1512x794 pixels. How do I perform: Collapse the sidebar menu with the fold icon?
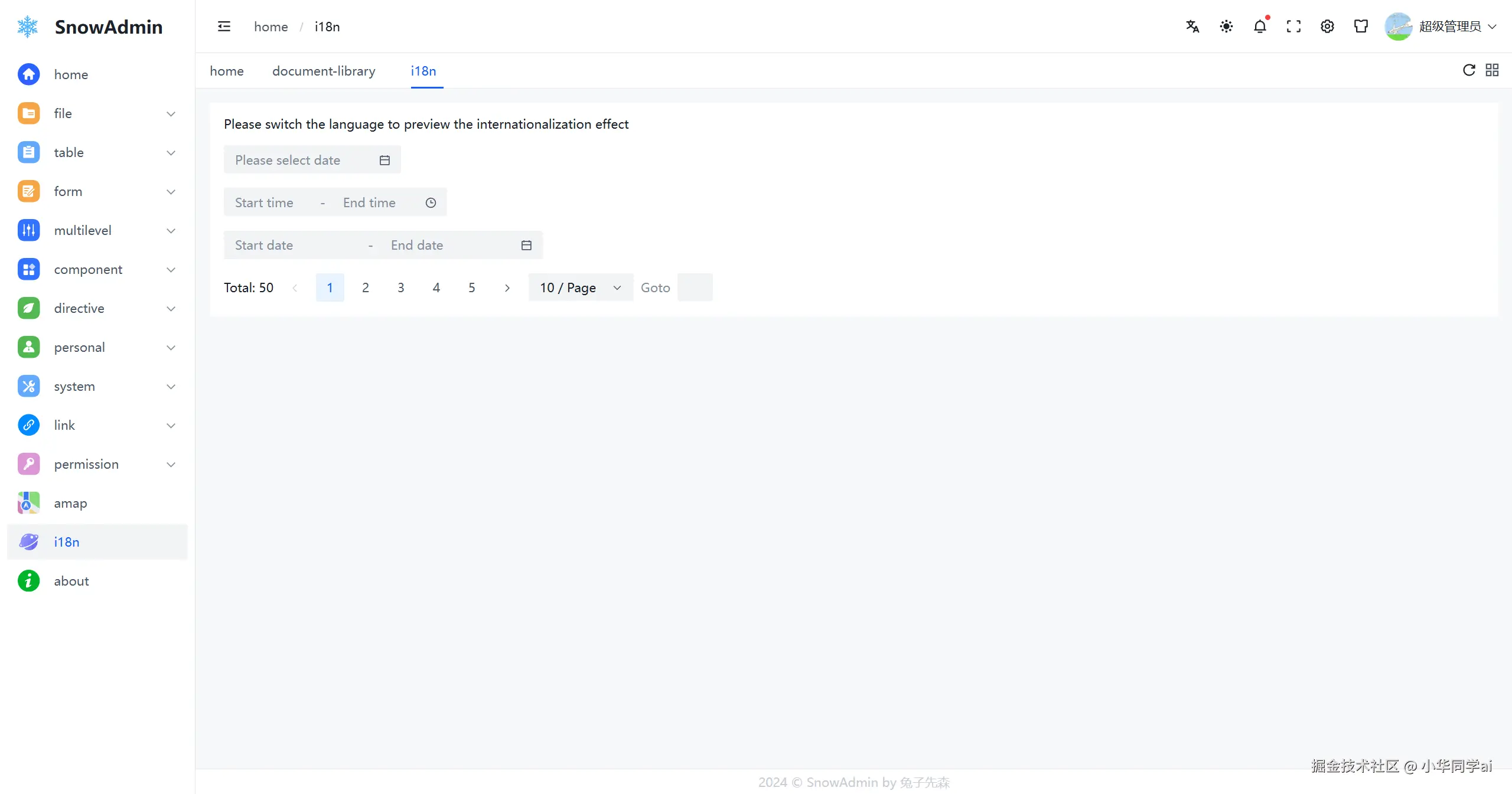coord(224,27)
